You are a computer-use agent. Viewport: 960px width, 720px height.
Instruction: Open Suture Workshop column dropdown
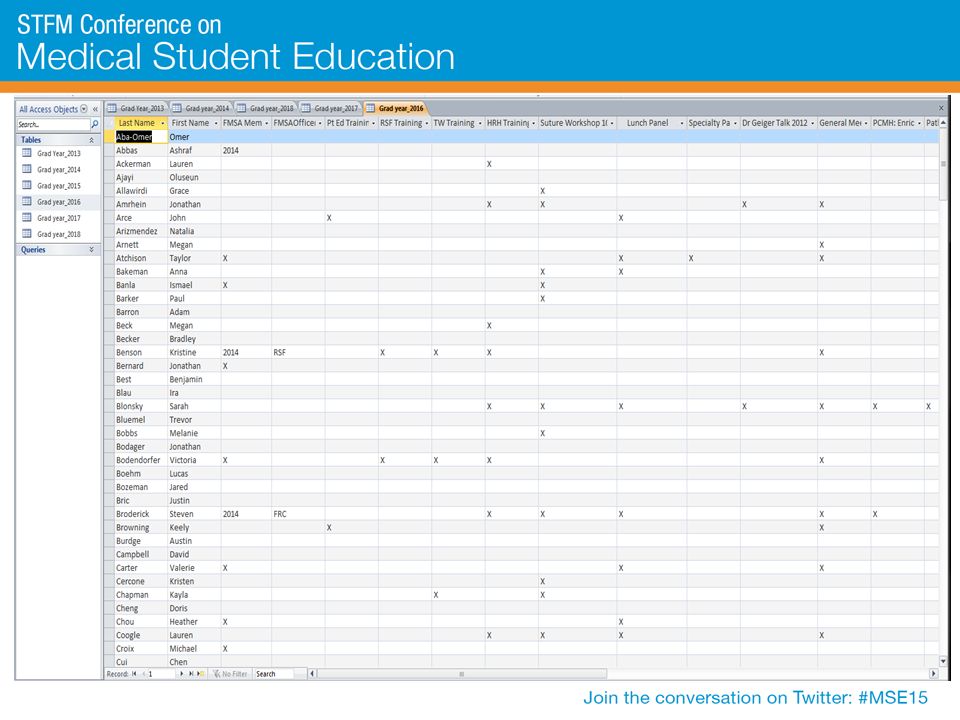point(612,124)
